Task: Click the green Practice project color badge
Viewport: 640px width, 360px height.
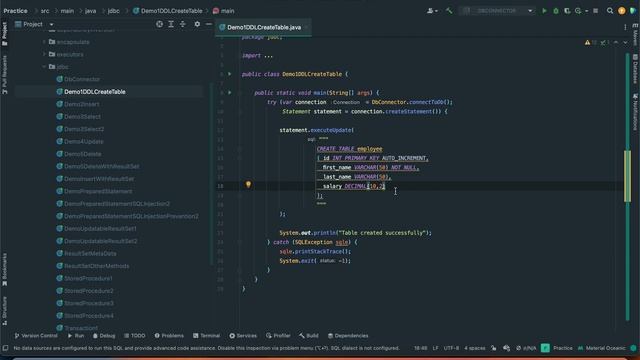Action: (545, 348)
